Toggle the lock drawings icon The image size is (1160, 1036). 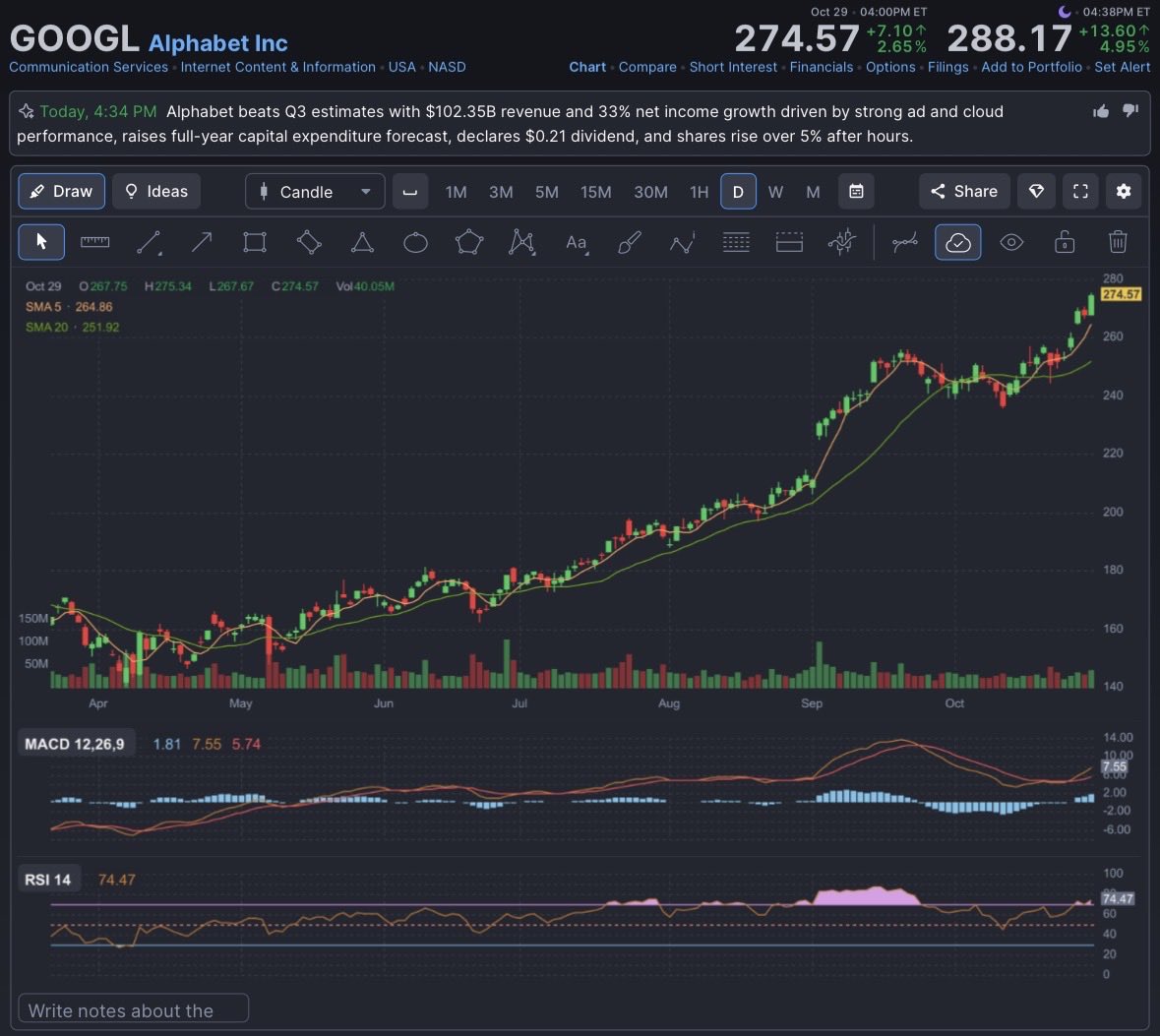click(1065, 242)
